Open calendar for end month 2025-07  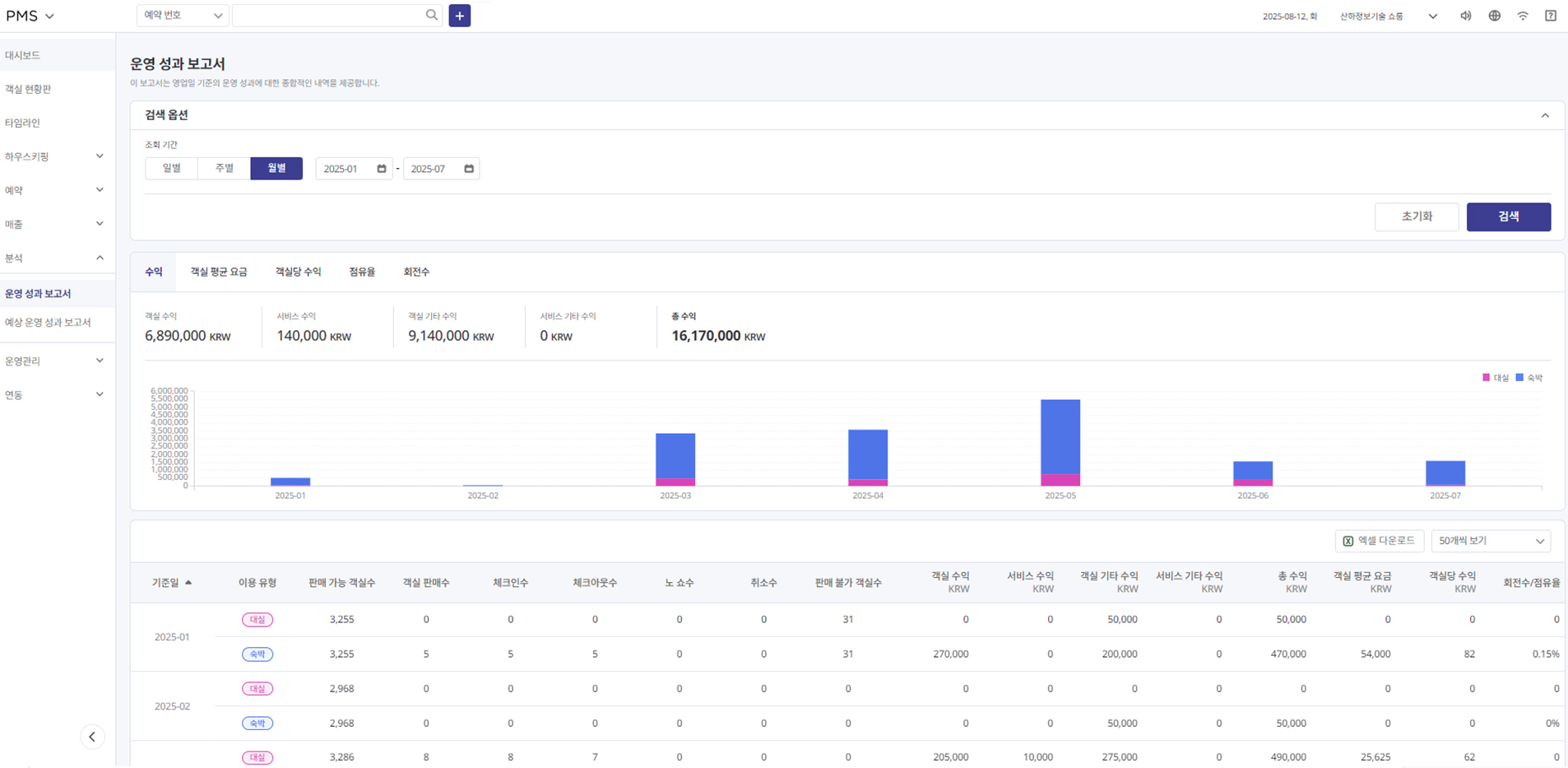469,169
